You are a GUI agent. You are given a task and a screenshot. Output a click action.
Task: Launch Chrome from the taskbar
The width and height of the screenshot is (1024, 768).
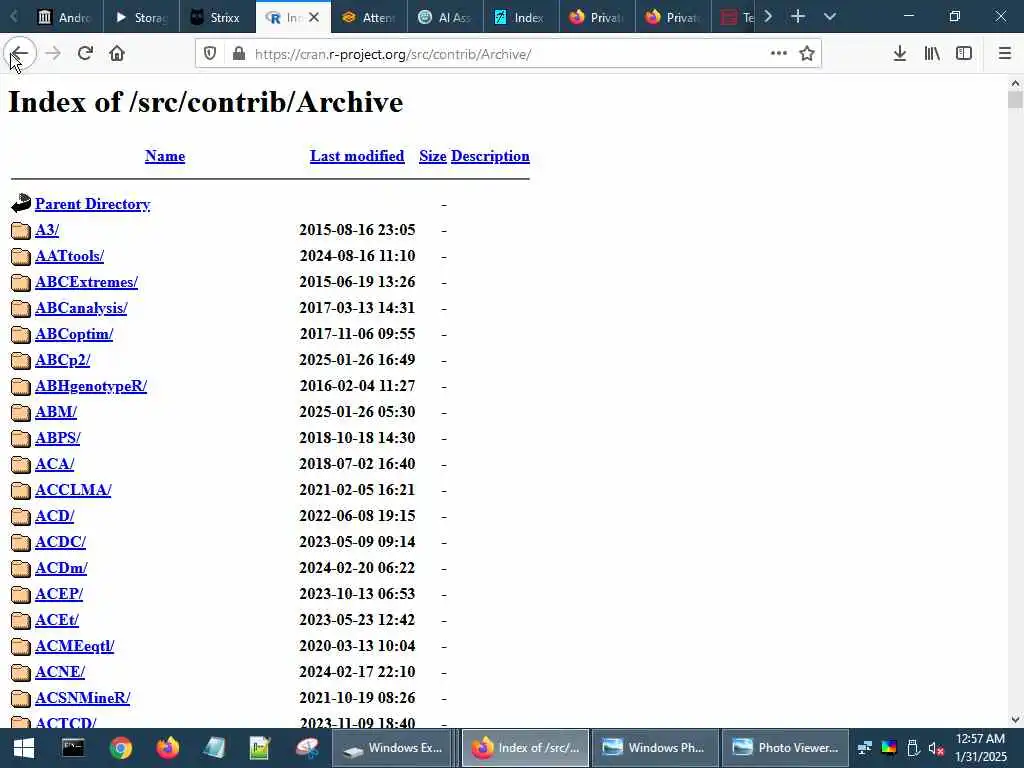coord(120,748)
